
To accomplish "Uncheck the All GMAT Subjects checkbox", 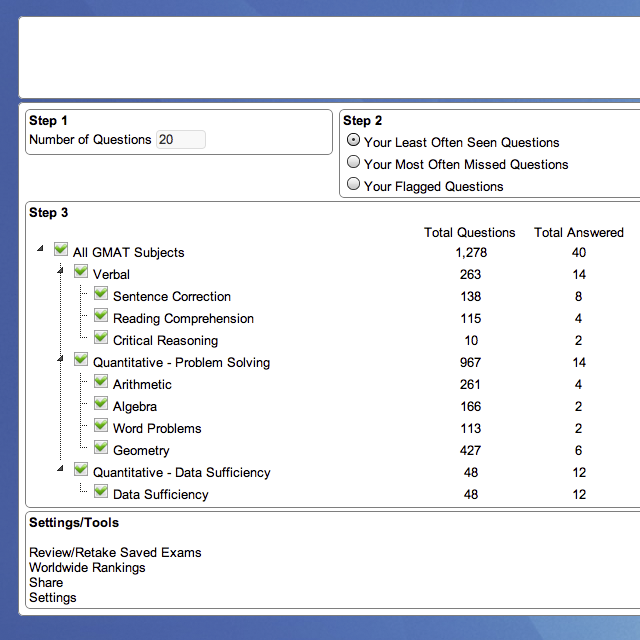I will [61, 249].
